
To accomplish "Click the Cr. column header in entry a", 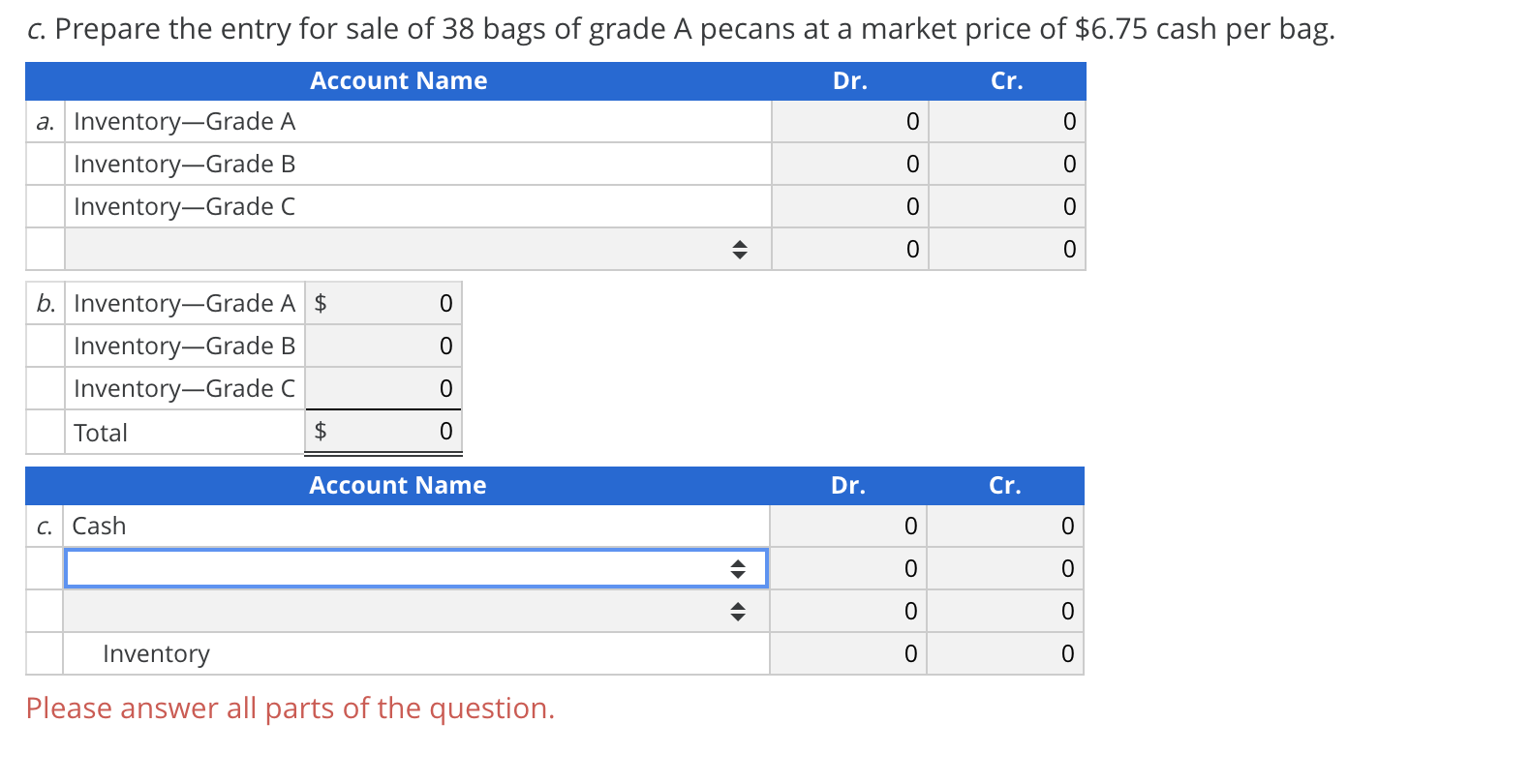I will (x=1007, y=80).
